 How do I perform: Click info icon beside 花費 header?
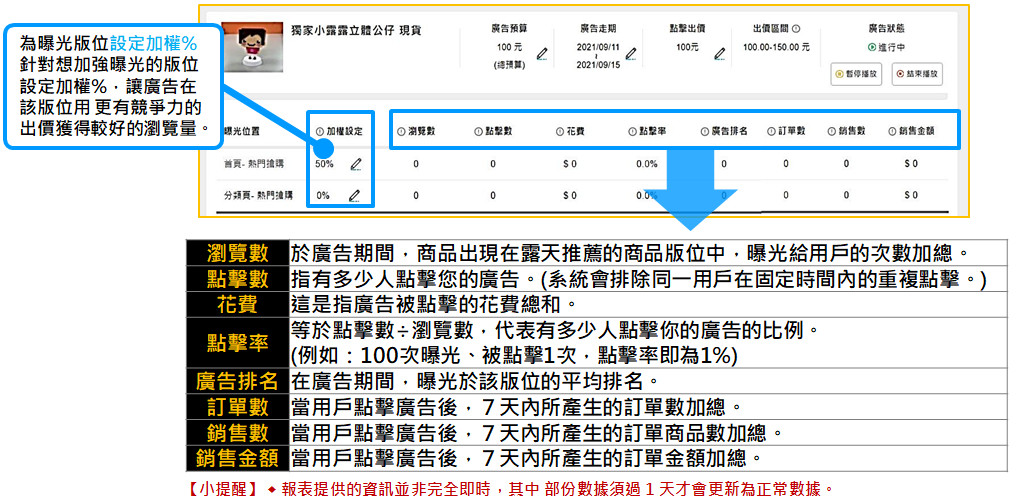click(558, 131)
